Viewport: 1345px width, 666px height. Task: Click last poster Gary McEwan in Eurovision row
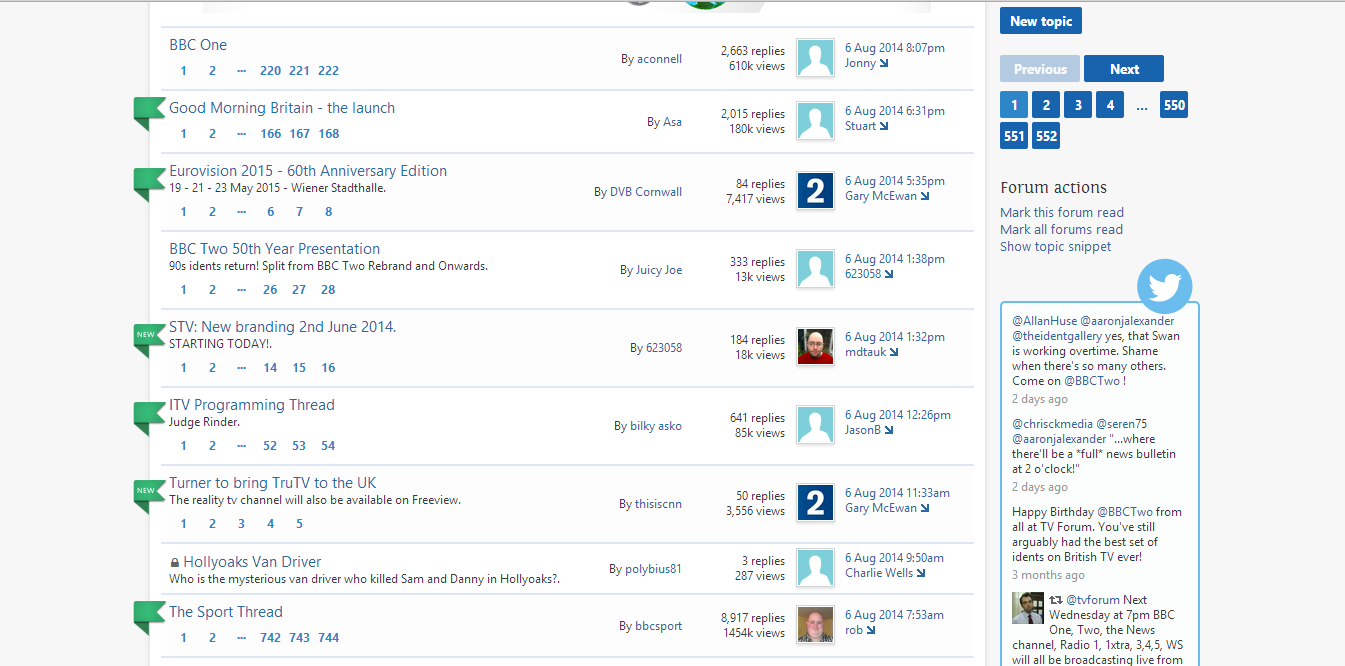[x=881, y=196]
